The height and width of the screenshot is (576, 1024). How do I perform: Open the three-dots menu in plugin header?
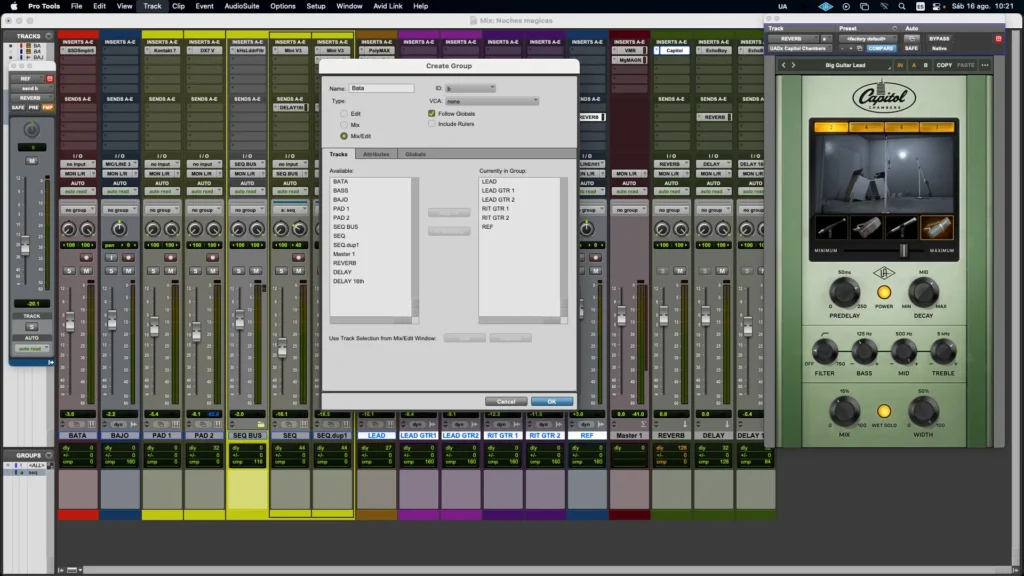[x=985, y=65]
